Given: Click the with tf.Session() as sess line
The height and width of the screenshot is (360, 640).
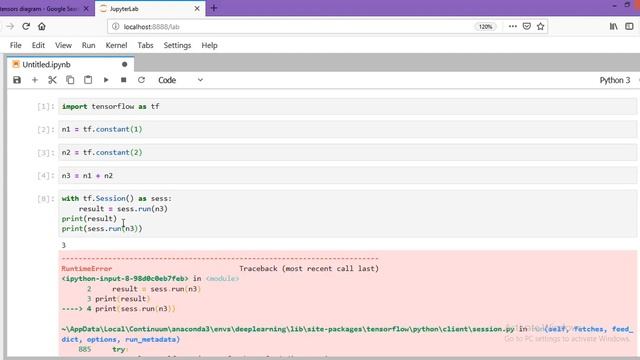Looking at the screenshot, I should [117, 199].
